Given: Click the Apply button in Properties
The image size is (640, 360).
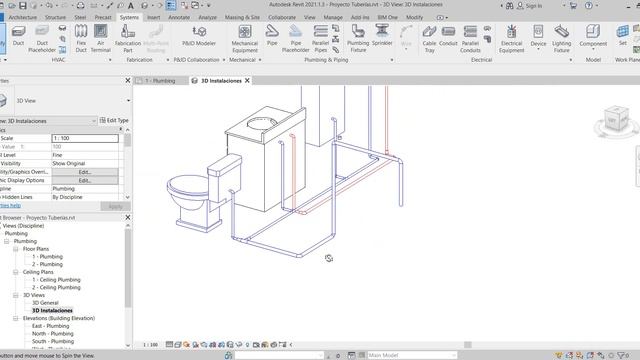Looking at the screenshot, I should tap(115, 207).
